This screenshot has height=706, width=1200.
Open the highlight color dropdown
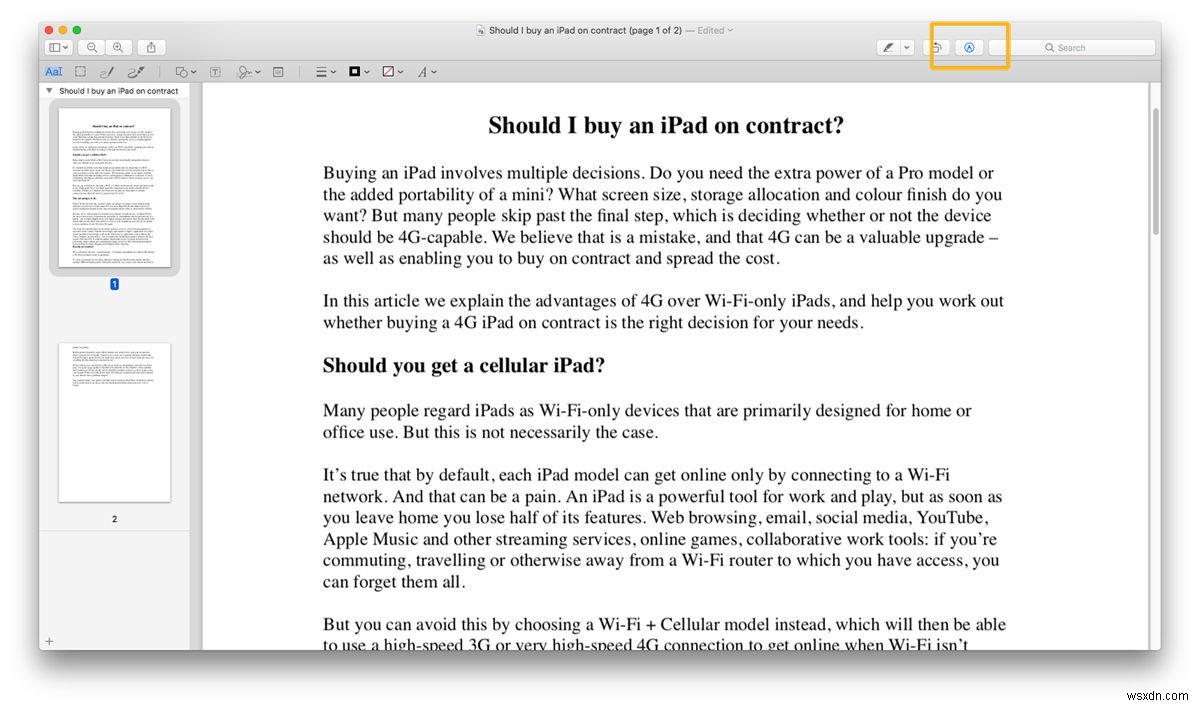[x=906, y=47]
